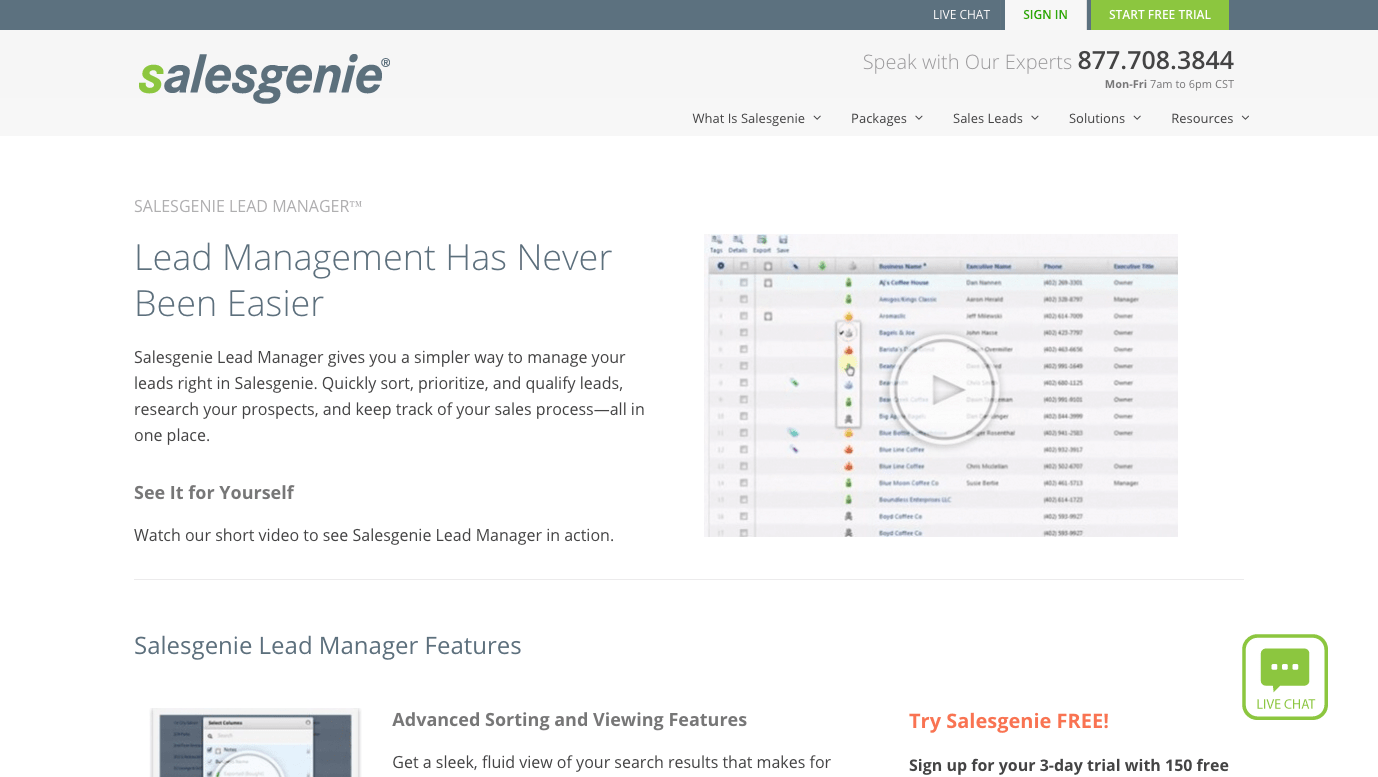The height and width of the screenshot is (777, 1378).
Task: Click the Mon-Fri 7am to 6pm CST hours
Action: (1169, 85)
